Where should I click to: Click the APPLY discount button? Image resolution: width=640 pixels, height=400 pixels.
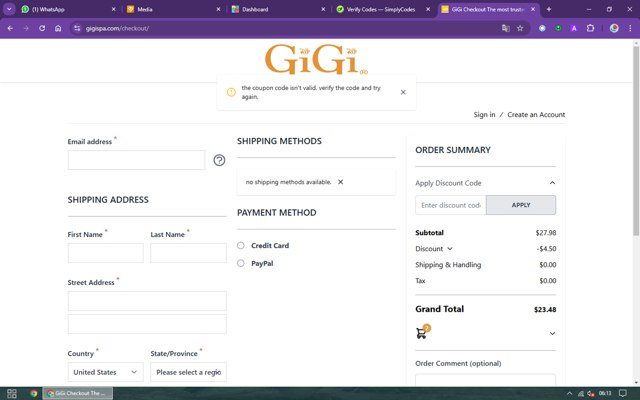point(521,205)
